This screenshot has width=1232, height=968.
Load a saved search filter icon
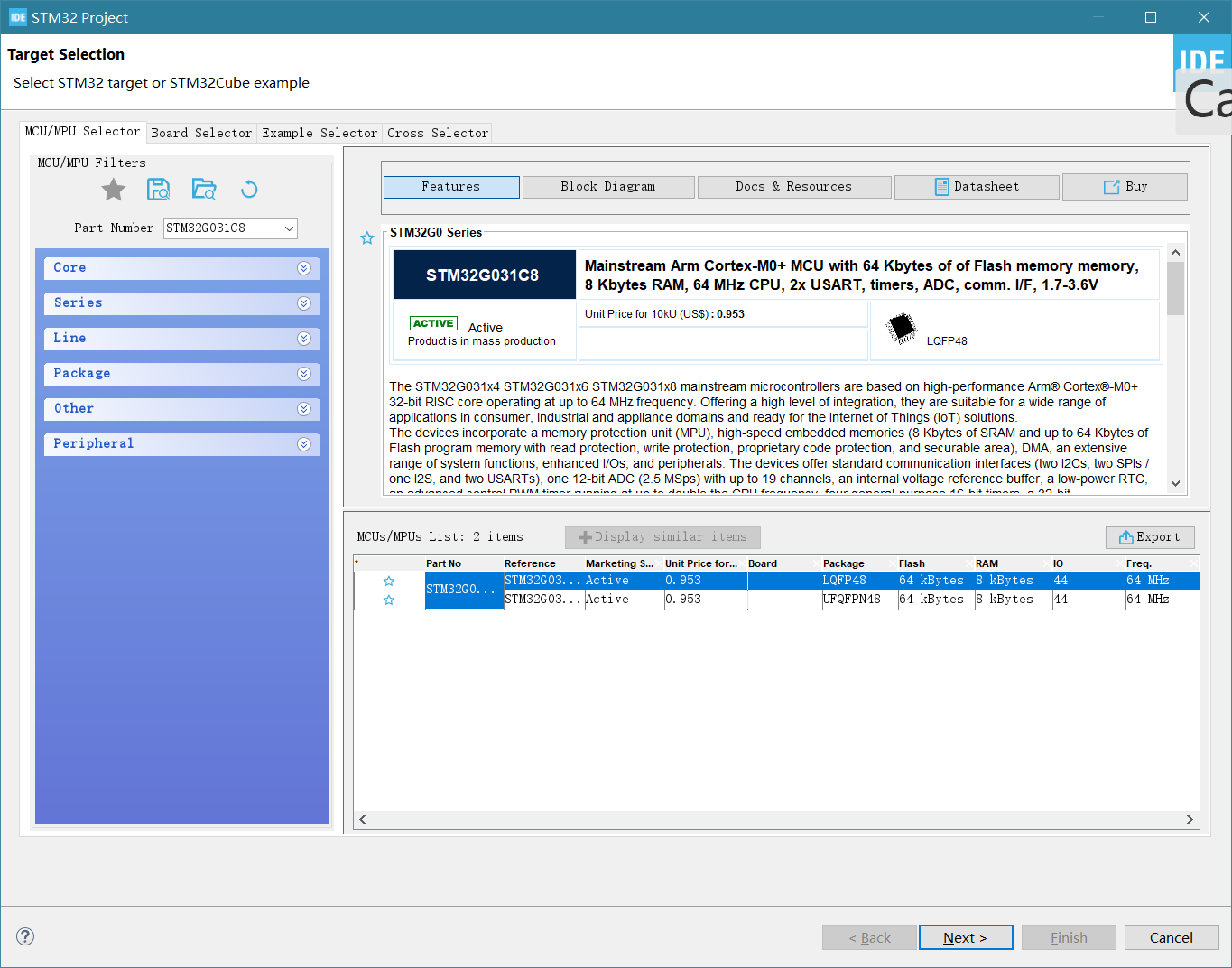204,190
